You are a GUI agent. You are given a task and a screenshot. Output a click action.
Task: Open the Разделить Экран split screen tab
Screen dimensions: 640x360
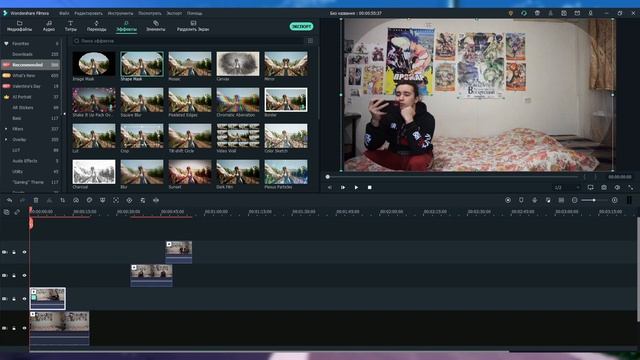[x=193, y=26]
